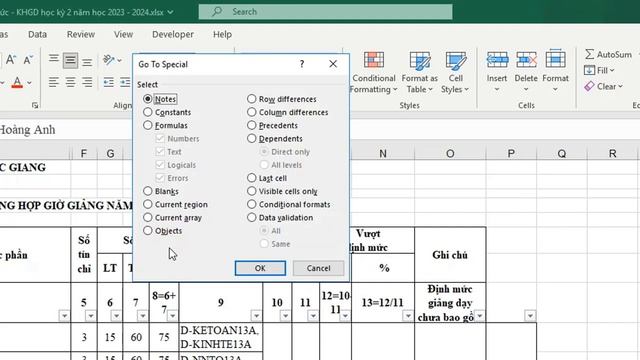Select column F header
640x360 pixels.
pos(84,153)
